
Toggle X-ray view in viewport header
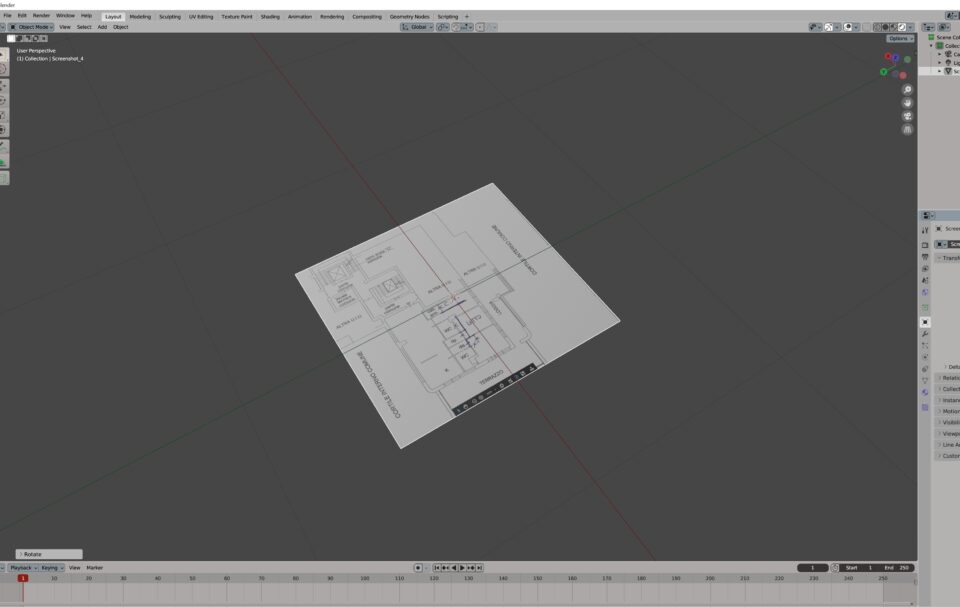click(x=866, y=27)
